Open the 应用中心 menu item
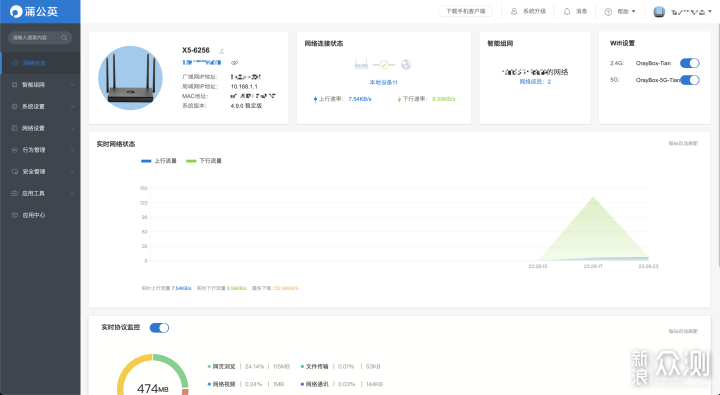The height and width of the screenshot is (395, 720). pos(40,215)
